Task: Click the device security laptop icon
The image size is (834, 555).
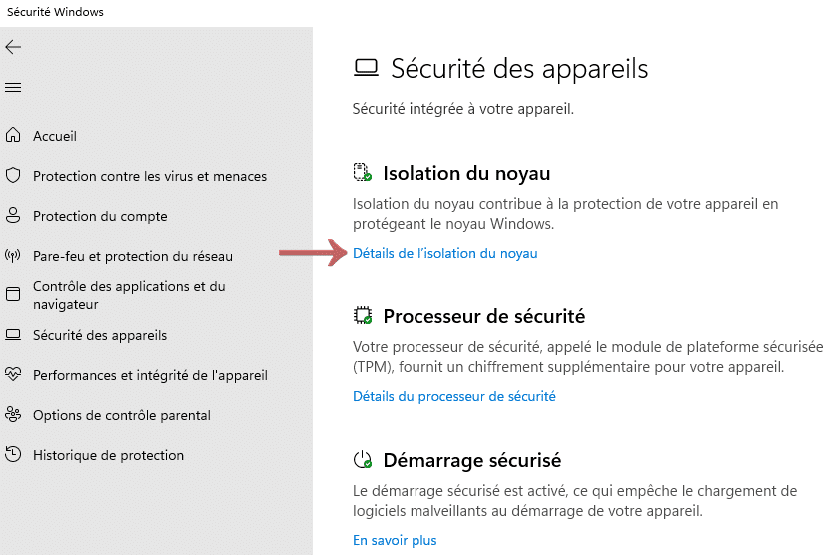Action: [13, 335]
